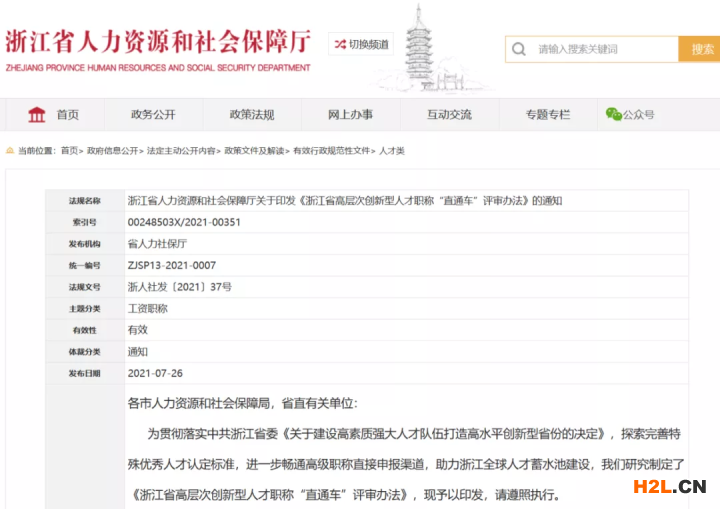The image size is (720, 509).
Task: Click the shuffle icon beside 切换频道
Action: point(340,44)
